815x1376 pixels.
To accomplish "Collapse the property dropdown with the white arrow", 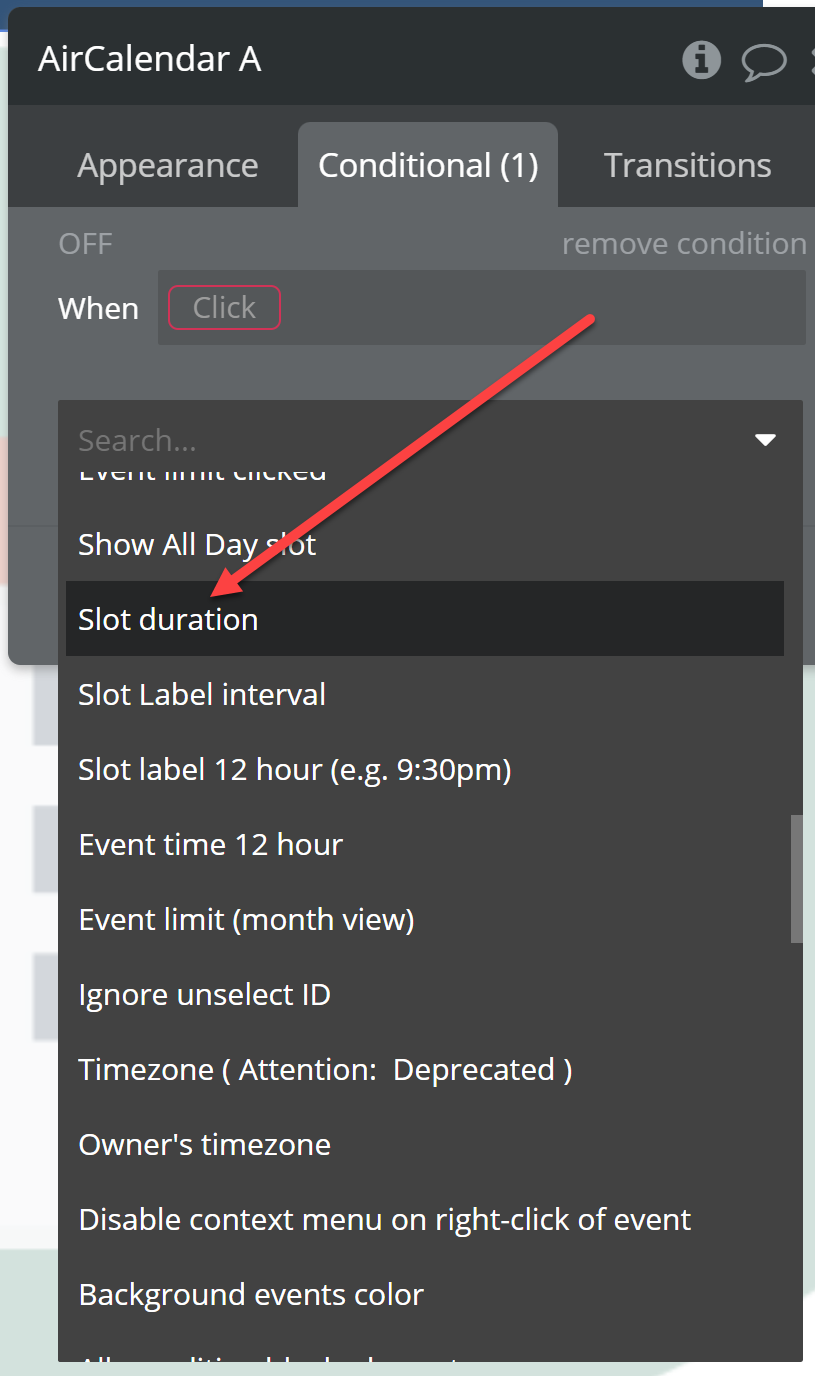I will (x=765, y=440).
